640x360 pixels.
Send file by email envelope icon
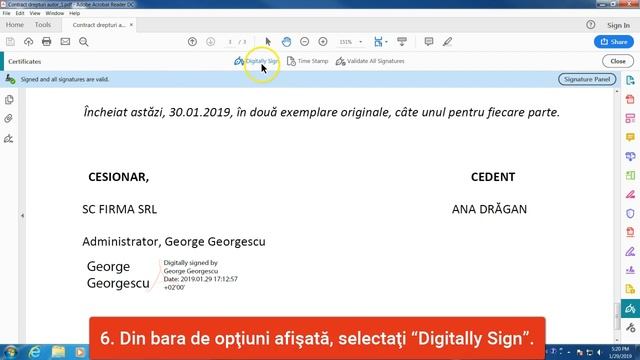coord(65,42)
